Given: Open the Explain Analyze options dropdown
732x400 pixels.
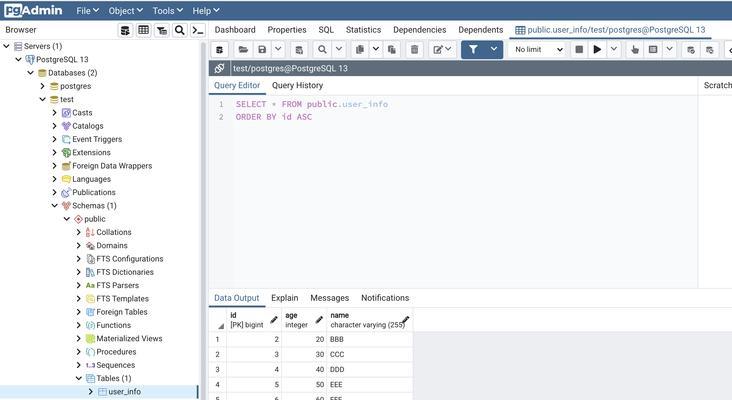Looking at the screenshot, I should (x=669, y=49).
